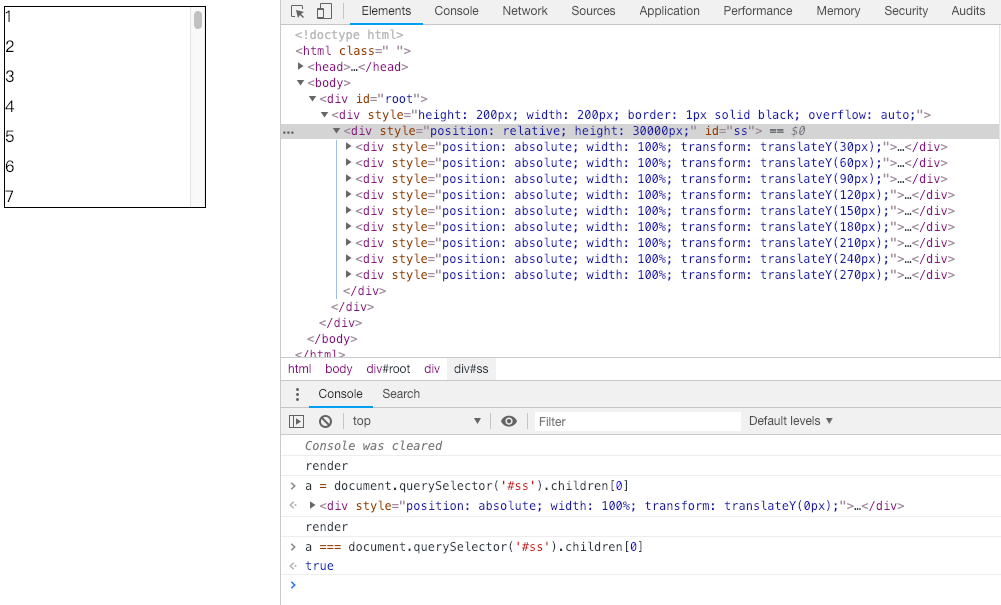The width and height of the screenshot is (1001, 605).
Task: Select the Console drawer tab
Action: [x=340, y=394]
